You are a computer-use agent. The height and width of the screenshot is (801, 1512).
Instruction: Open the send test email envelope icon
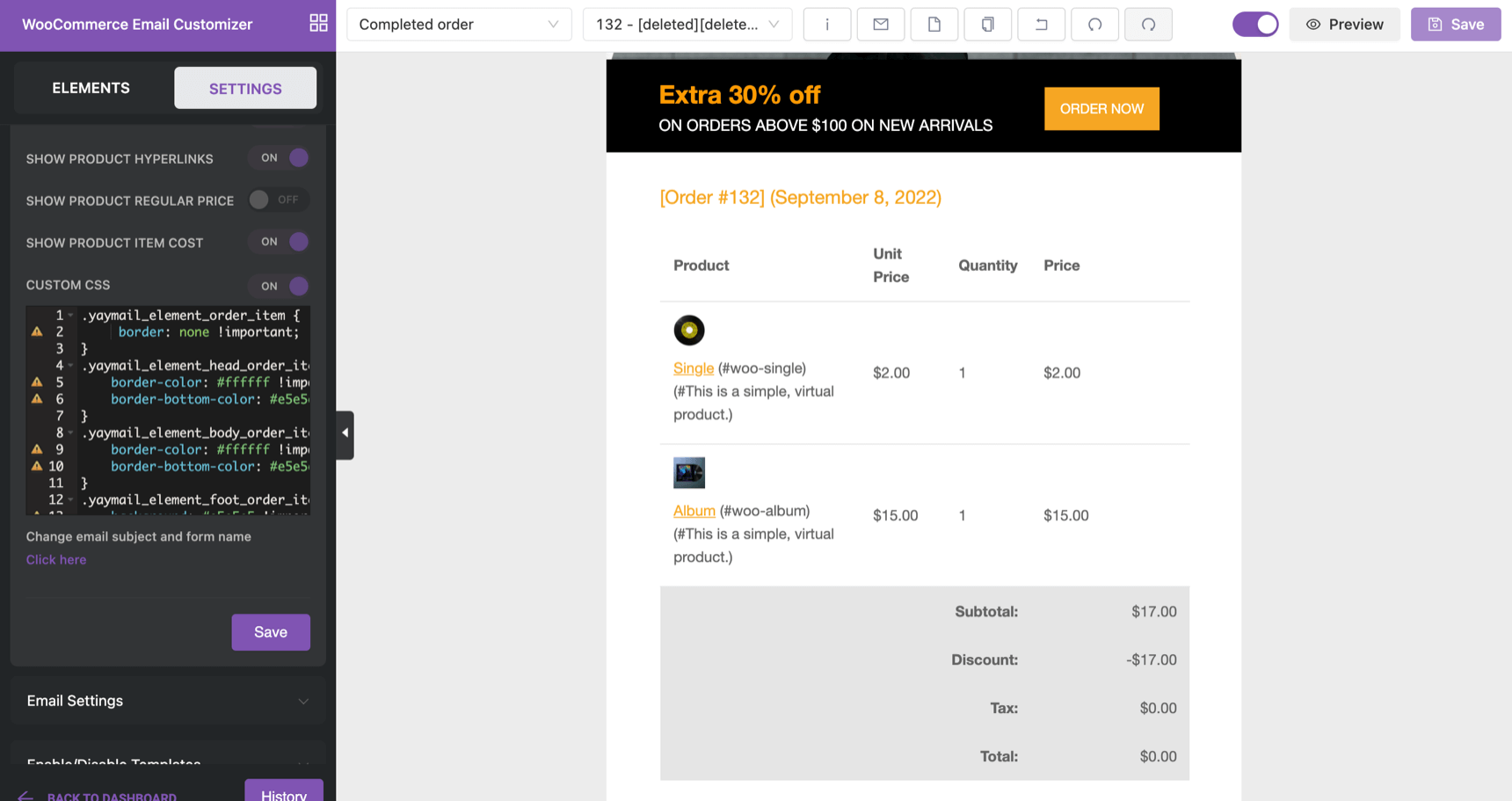pyautogui.click(x=881, y=24)
